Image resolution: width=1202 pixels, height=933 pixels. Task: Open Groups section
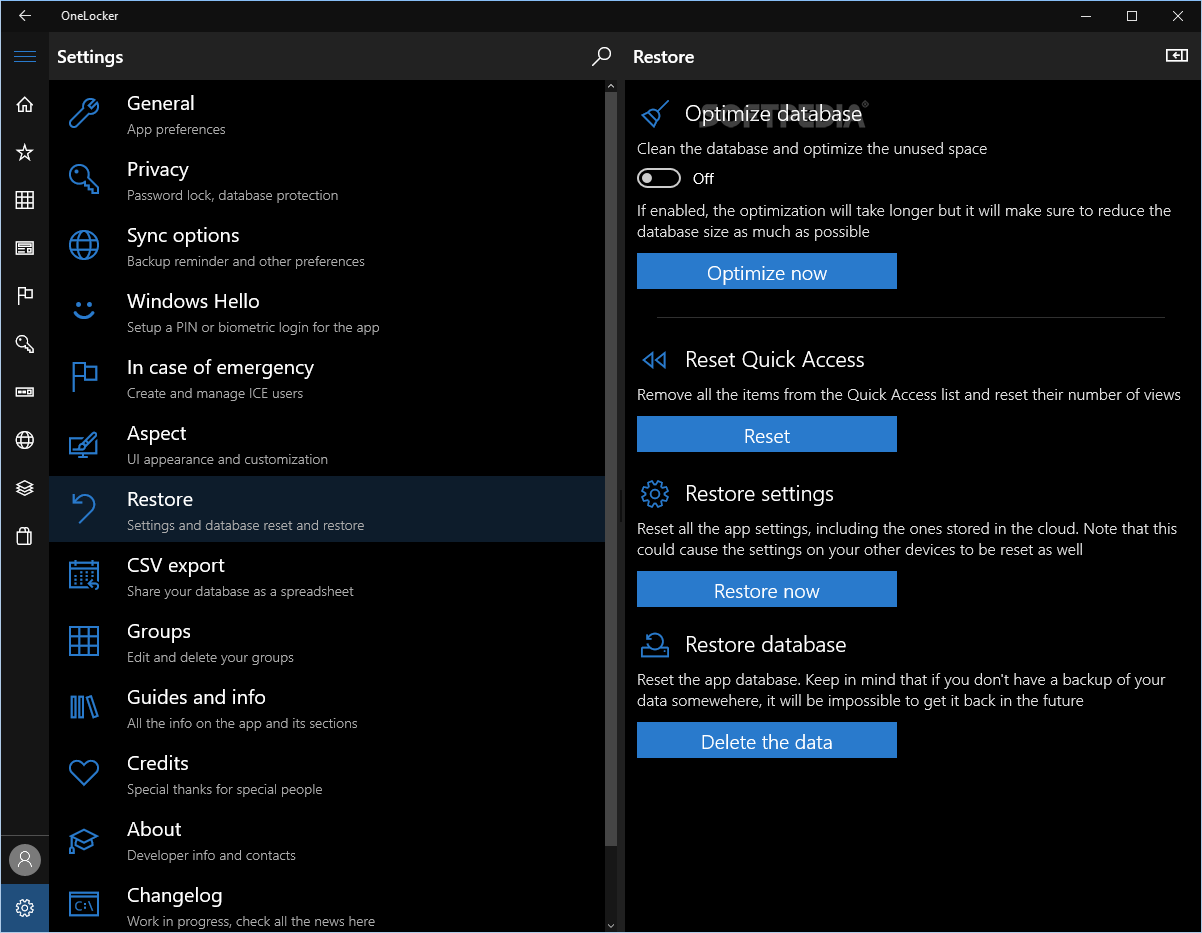tap(327, 641)
